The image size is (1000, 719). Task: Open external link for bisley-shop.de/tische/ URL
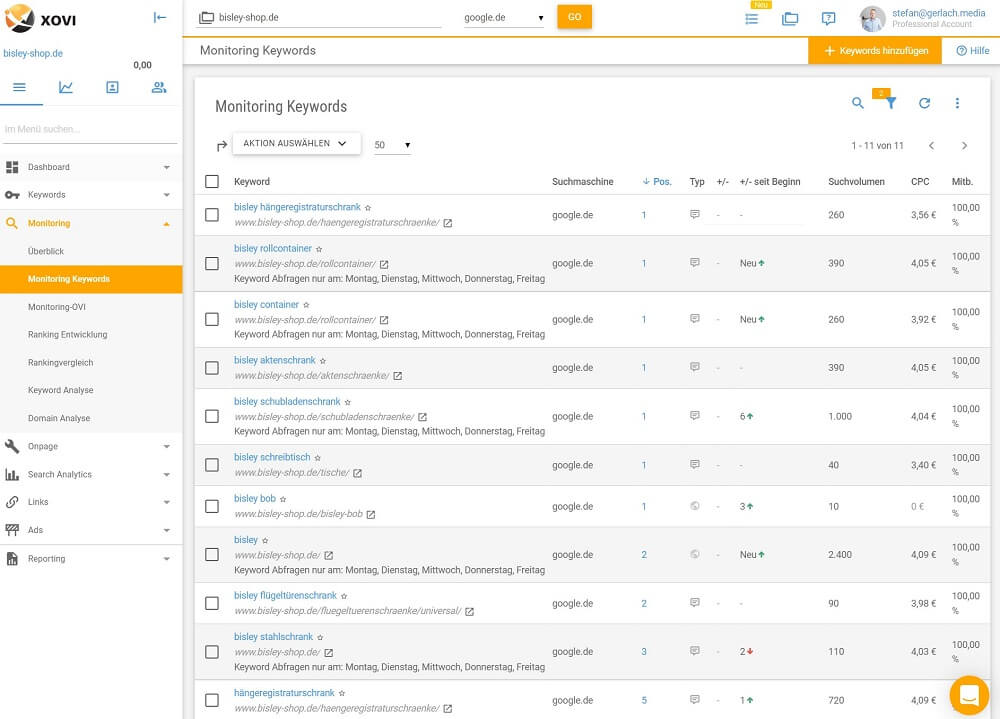pos(357,473)
